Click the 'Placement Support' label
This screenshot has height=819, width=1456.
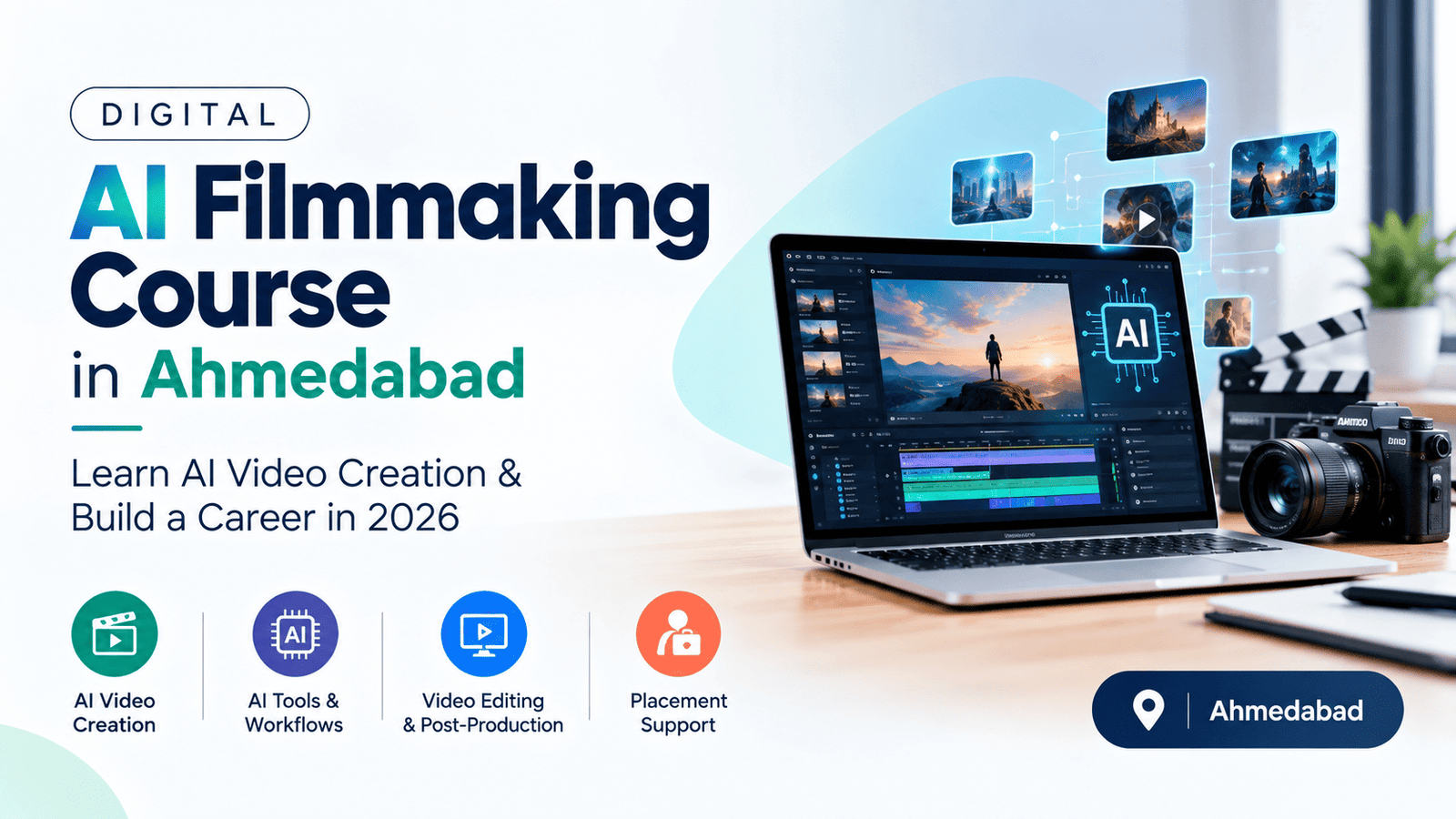coord(679,713)
